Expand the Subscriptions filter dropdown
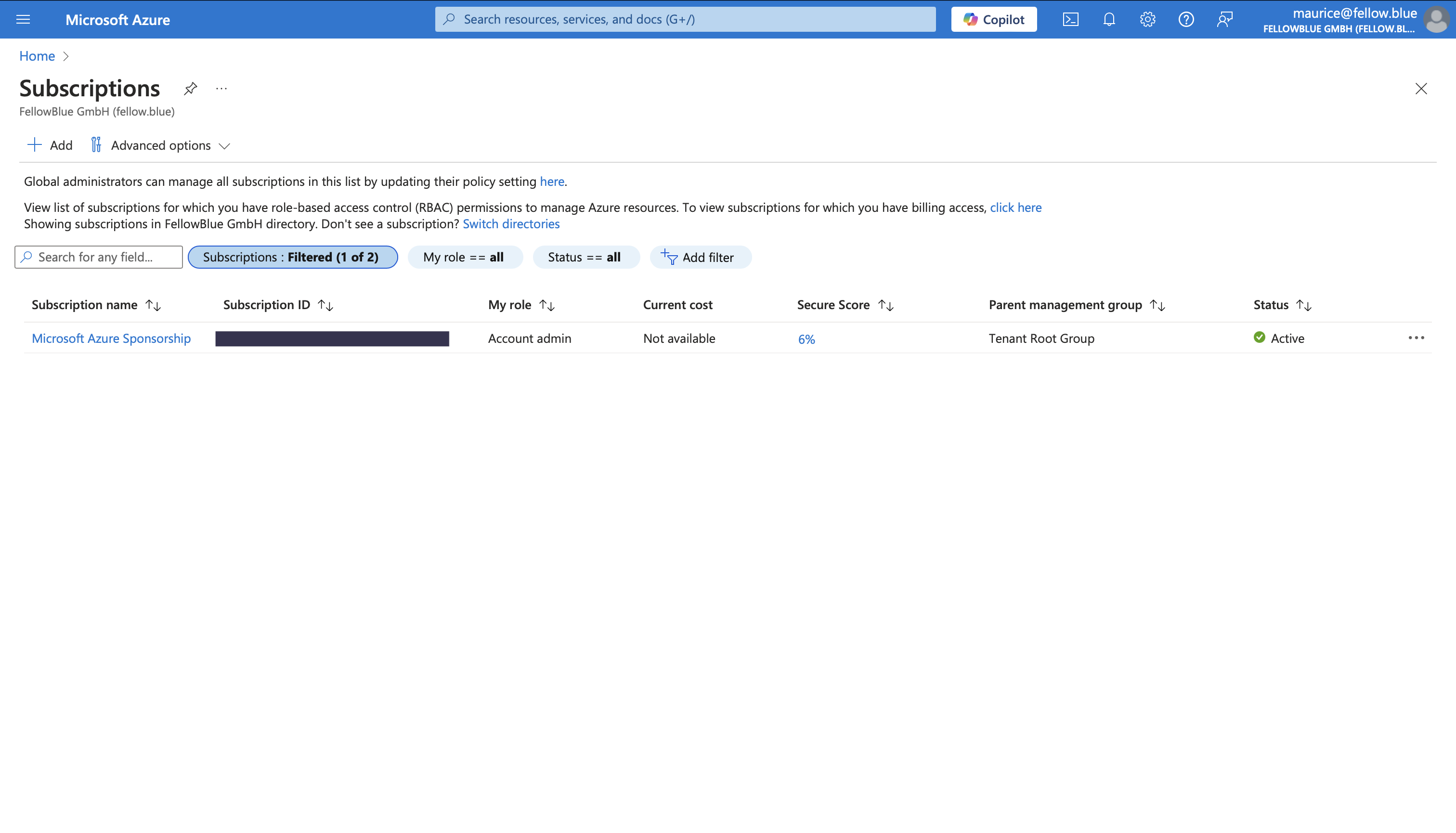Image resolution: width=1456 pixels, height=833 pixels. [x=290, y=257]
